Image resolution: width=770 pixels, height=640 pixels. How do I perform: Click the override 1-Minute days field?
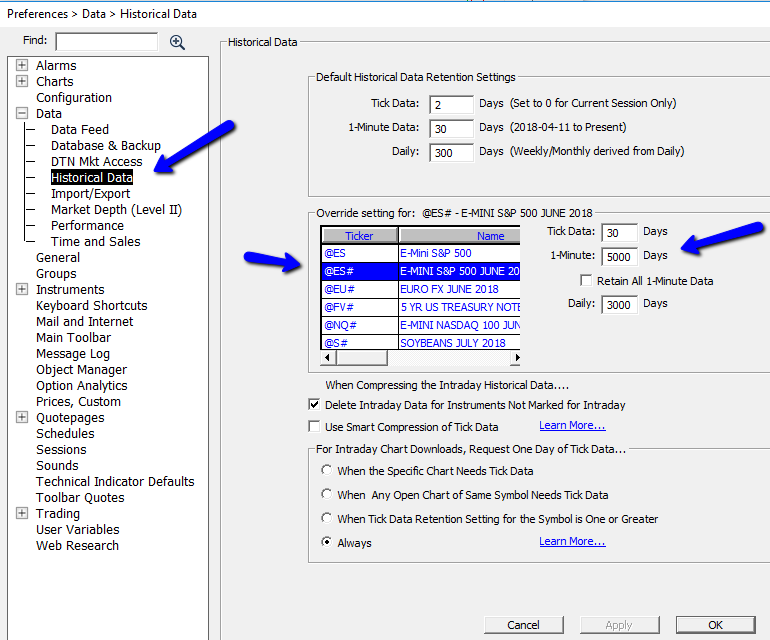click(x=619, y=257)
